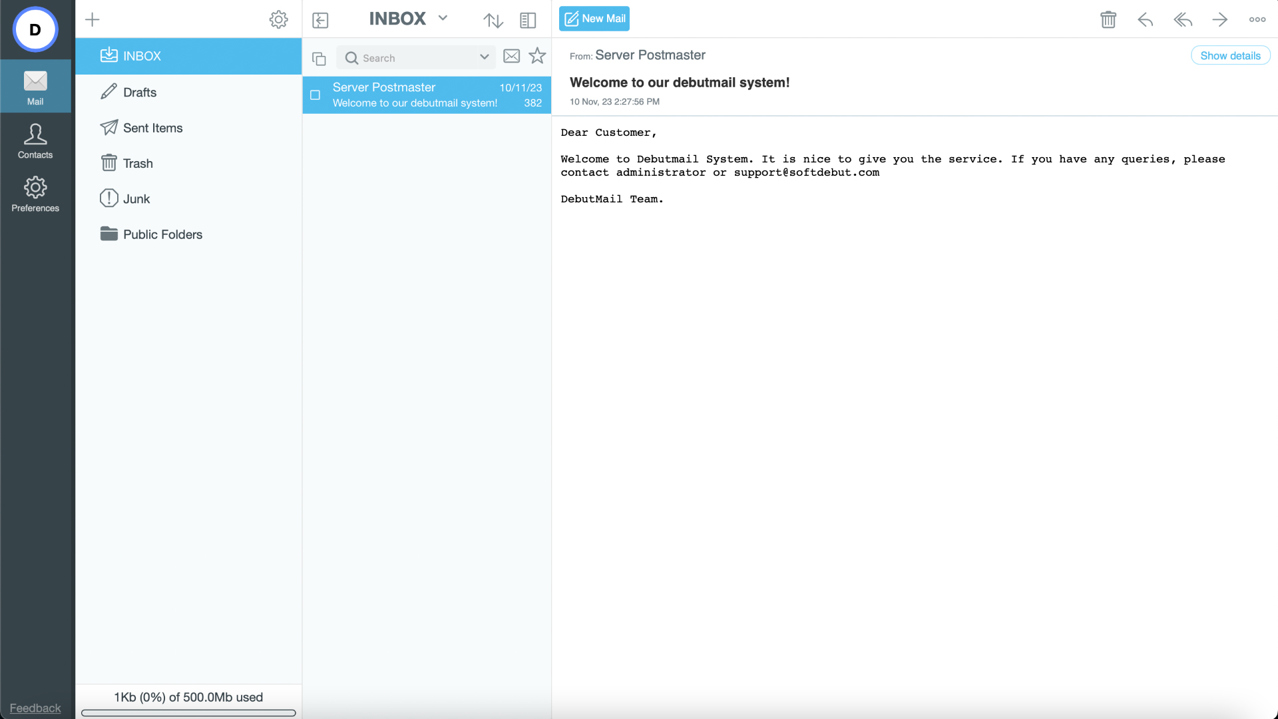Image resolution: width=1278 pixels, height=719 pixels.
Task: Add a new folder with plus icon
Action: (92, 19)
